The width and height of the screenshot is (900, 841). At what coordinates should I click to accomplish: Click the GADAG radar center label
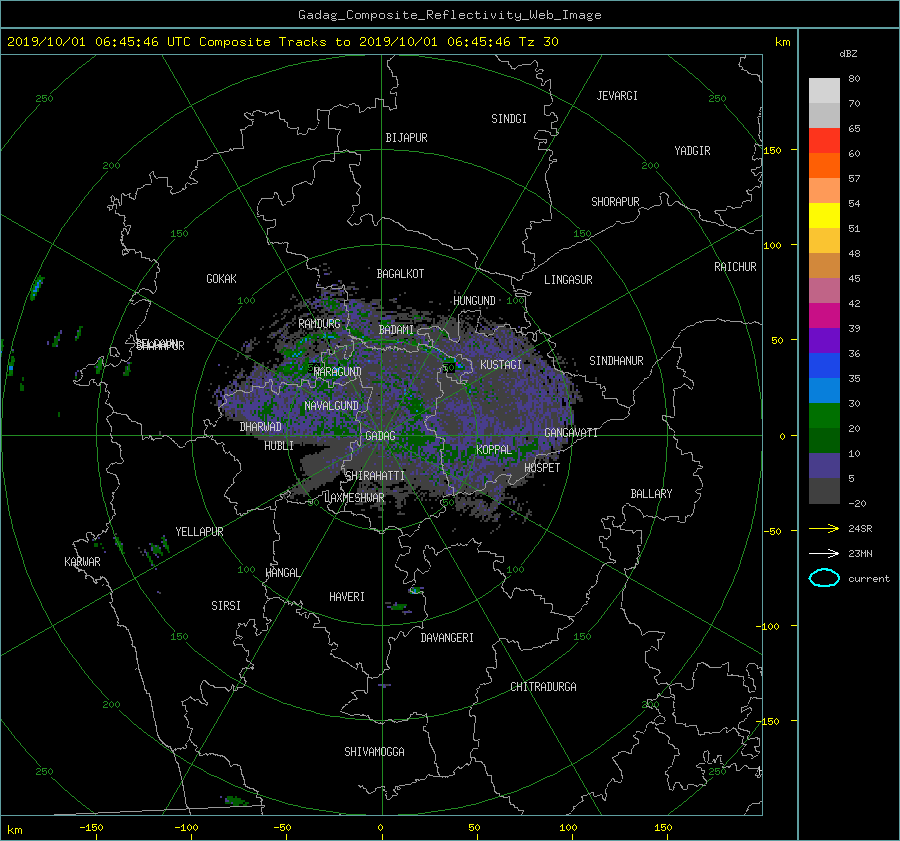(x=380, y=436)
